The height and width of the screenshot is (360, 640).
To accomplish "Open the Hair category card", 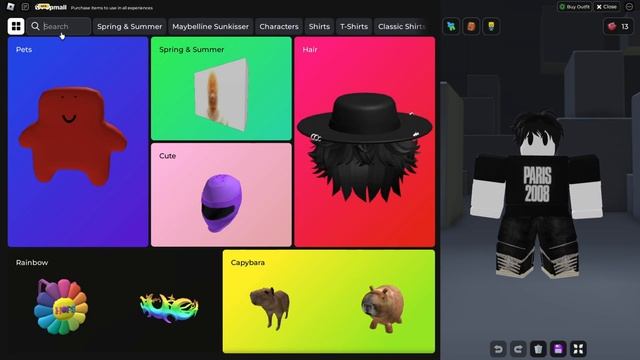I will [x=364, y=142].
